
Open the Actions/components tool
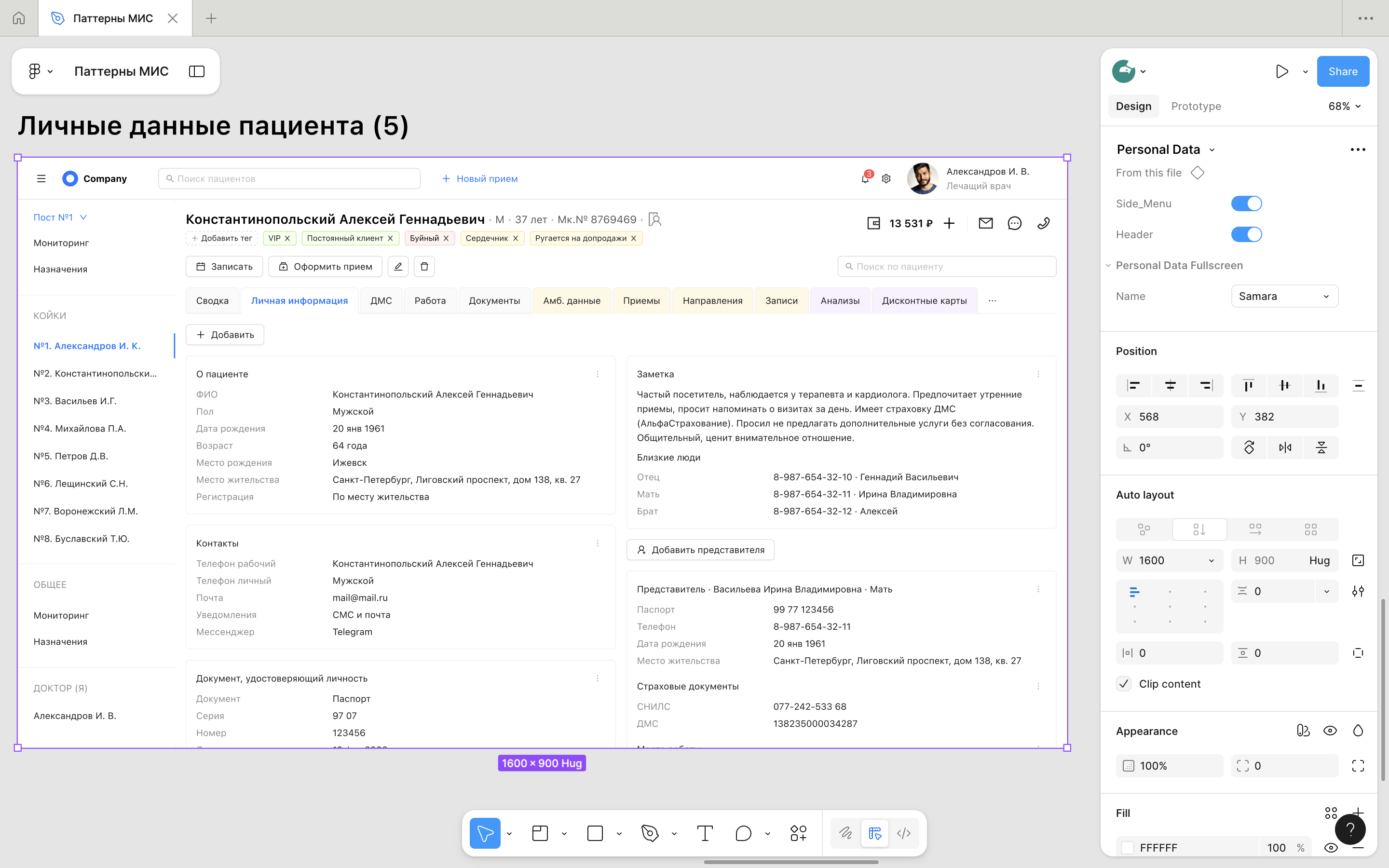[798, 833]
